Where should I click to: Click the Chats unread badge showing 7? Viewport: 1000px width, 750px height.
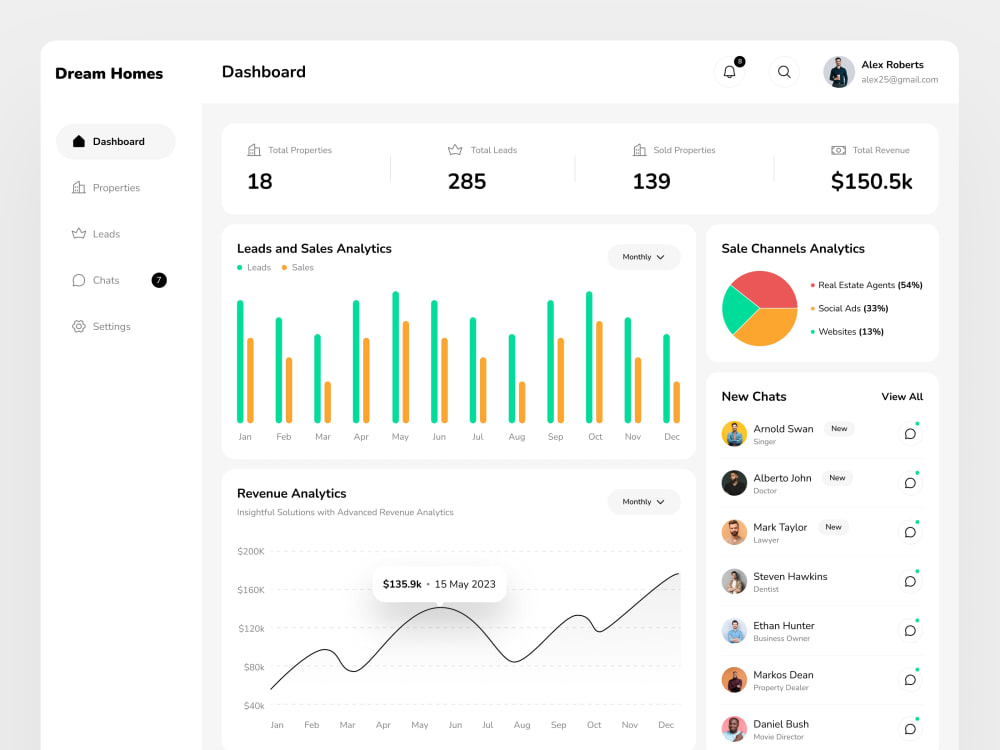coord(159,280)
